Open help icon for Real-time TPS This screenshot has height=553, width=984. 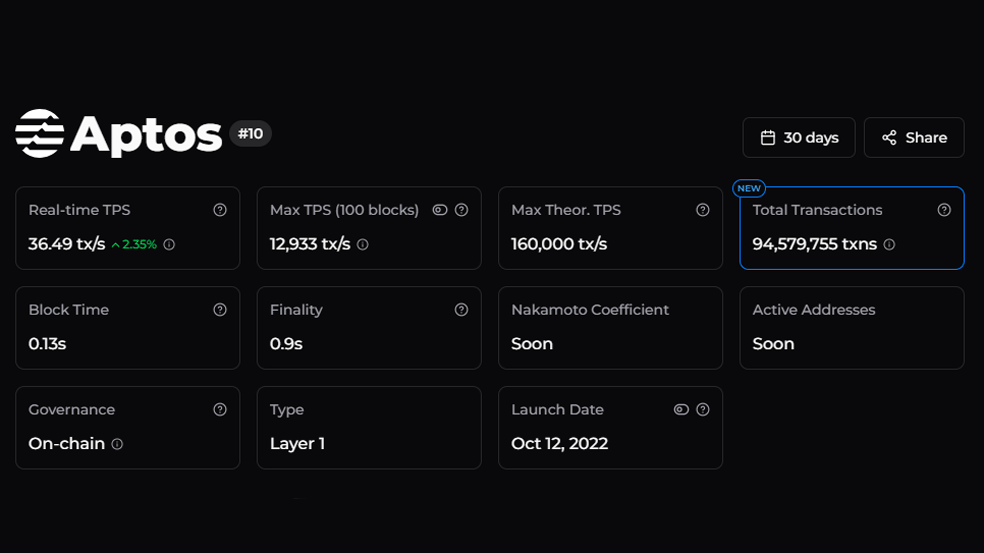pos(220,210)
